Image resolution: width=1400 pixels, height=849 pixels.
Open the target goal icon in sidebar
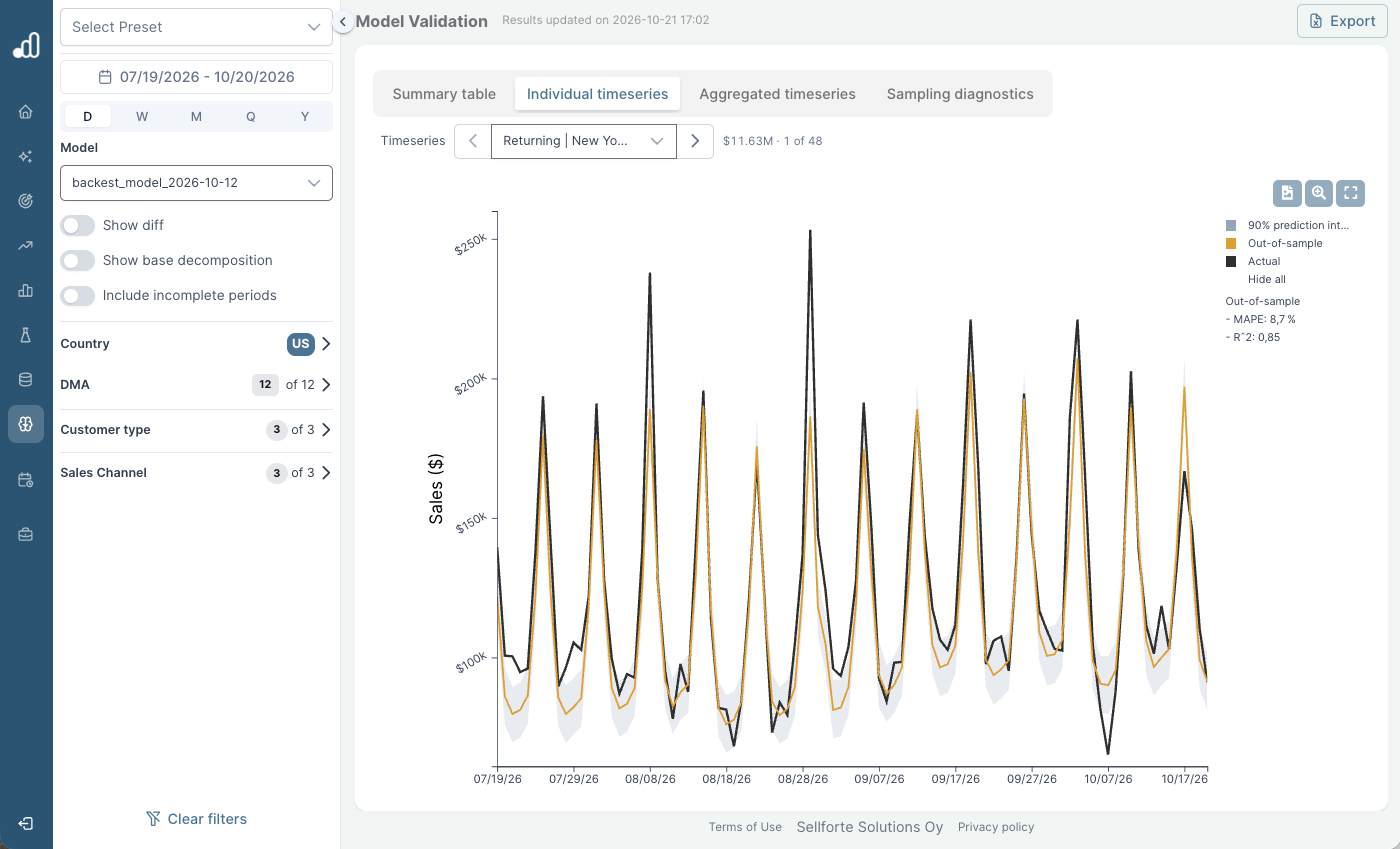pyautogui.click(x=26, y=201)
